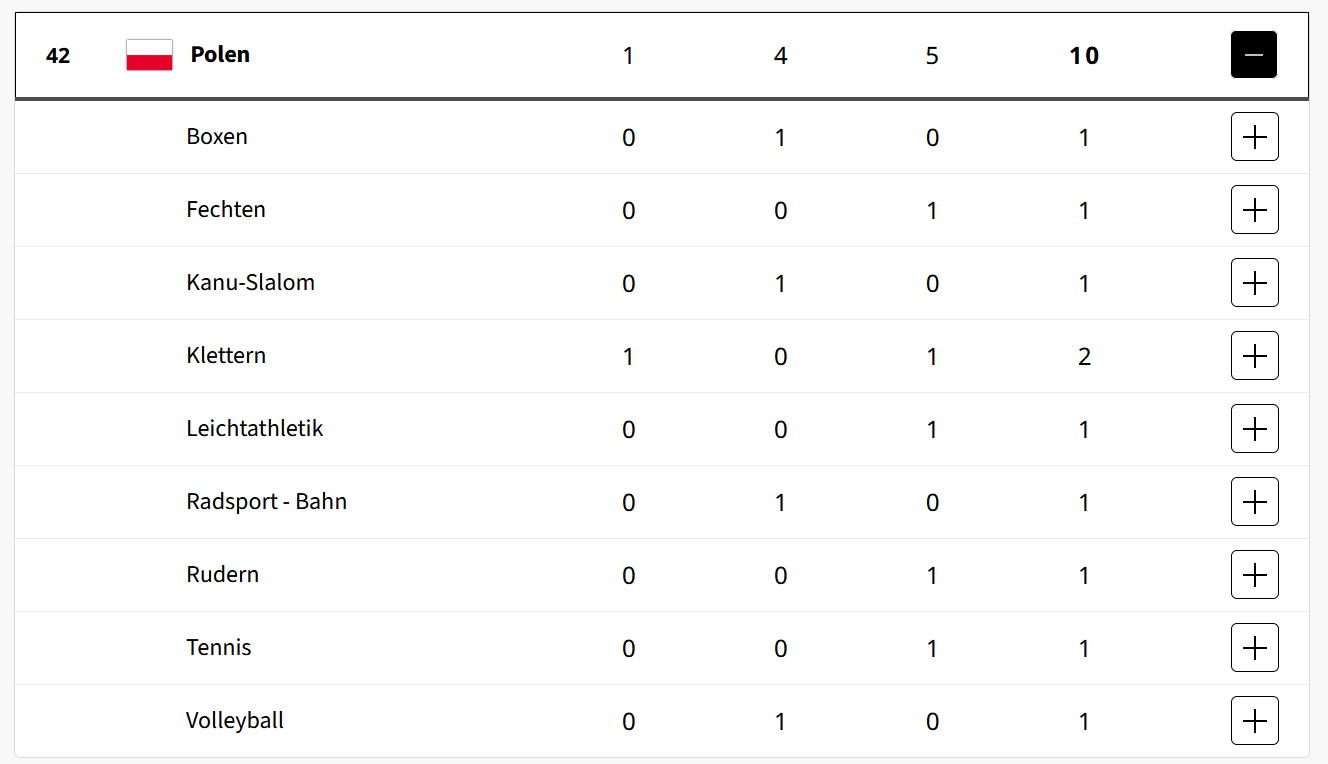Click the Polish flag icon

tap(149, 55)
